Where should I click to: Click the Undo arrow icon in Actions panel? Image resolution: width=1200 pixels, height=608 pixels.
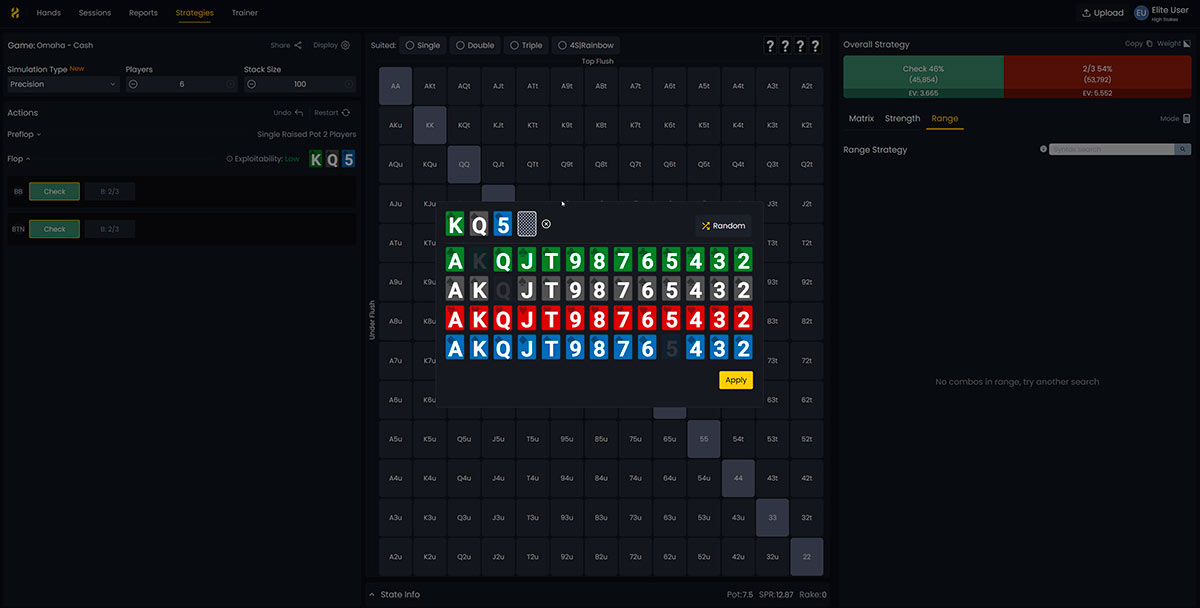point(299,112)
